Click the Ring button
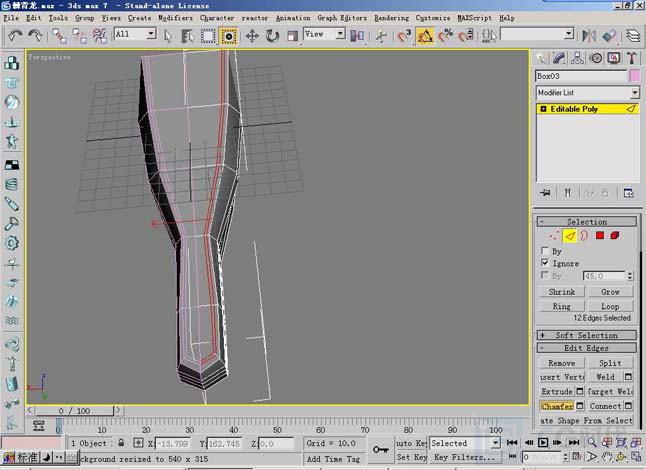 [x=562, y=306]
